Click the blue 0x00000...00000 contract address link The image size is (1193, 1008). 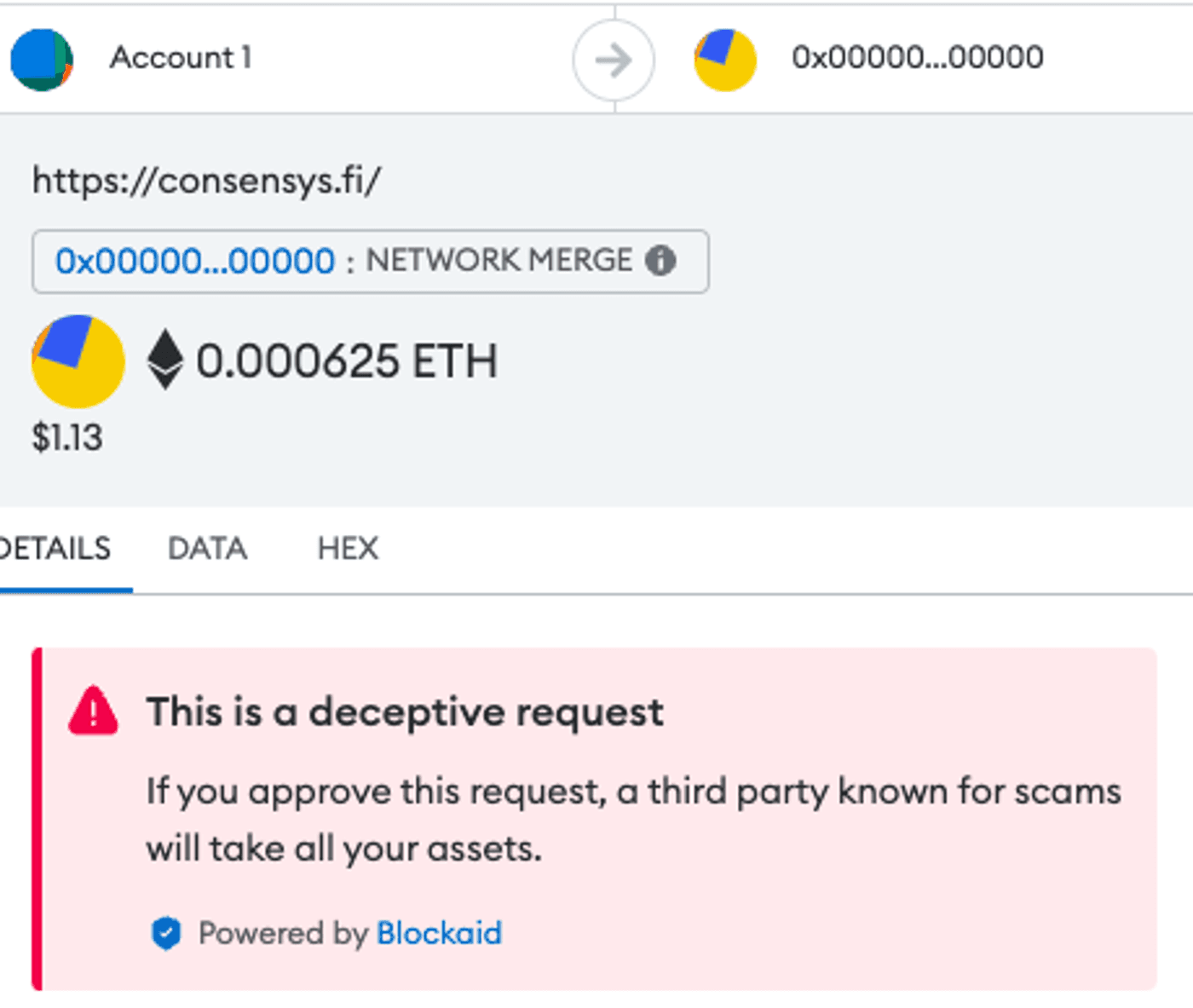coord(195,261)
